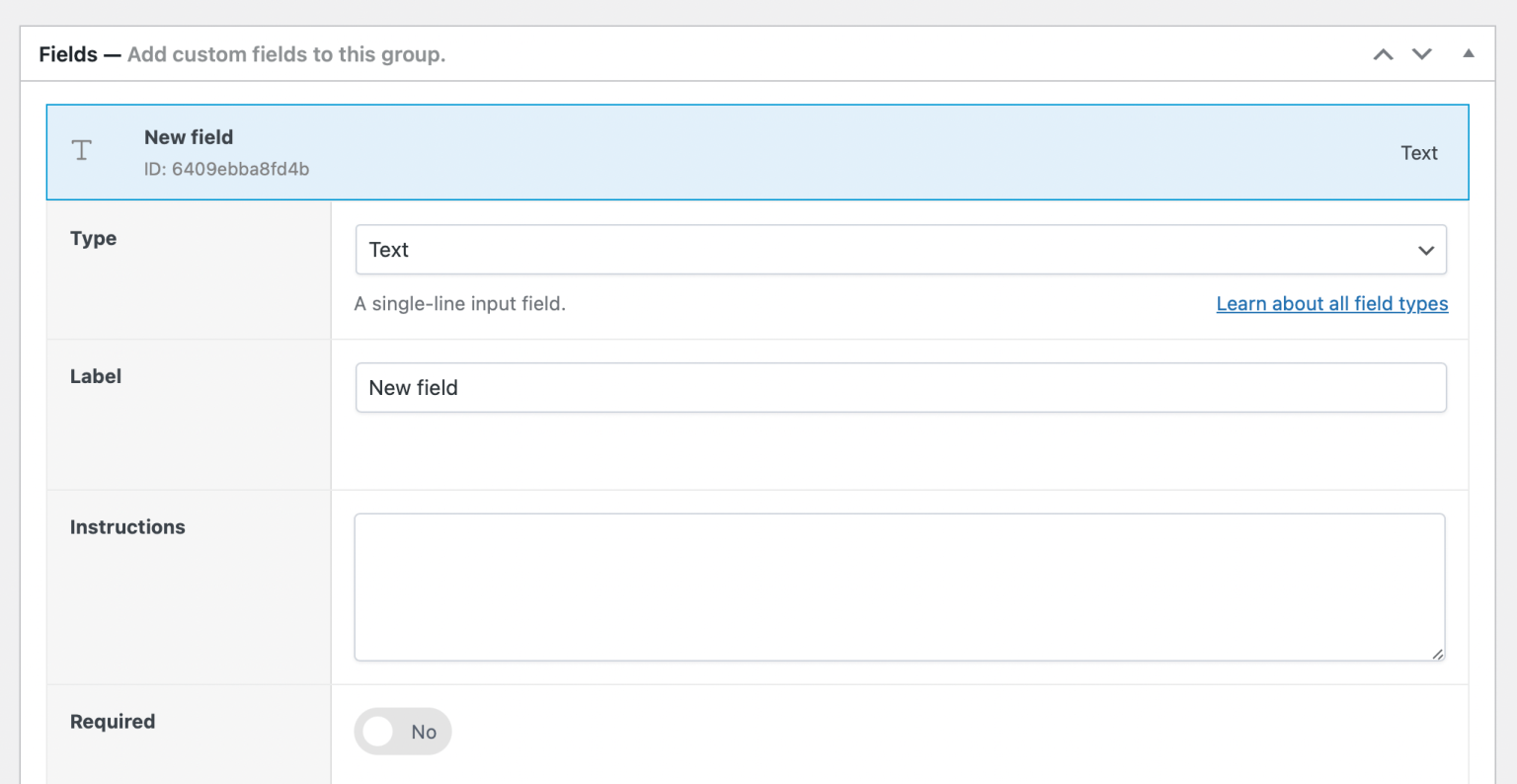Toggle Required from No to Yes
The image size is (1517, 784).
pyautogui.click(x=402, y=732)
